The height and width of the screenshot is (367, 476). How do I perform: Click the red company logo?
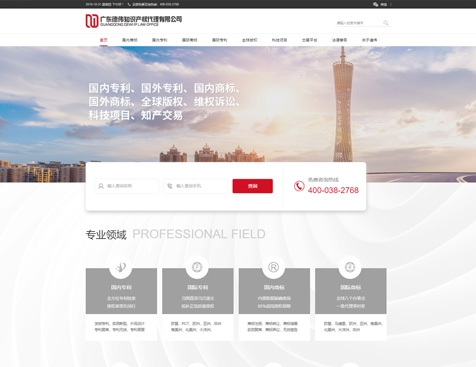click(92, 21)
